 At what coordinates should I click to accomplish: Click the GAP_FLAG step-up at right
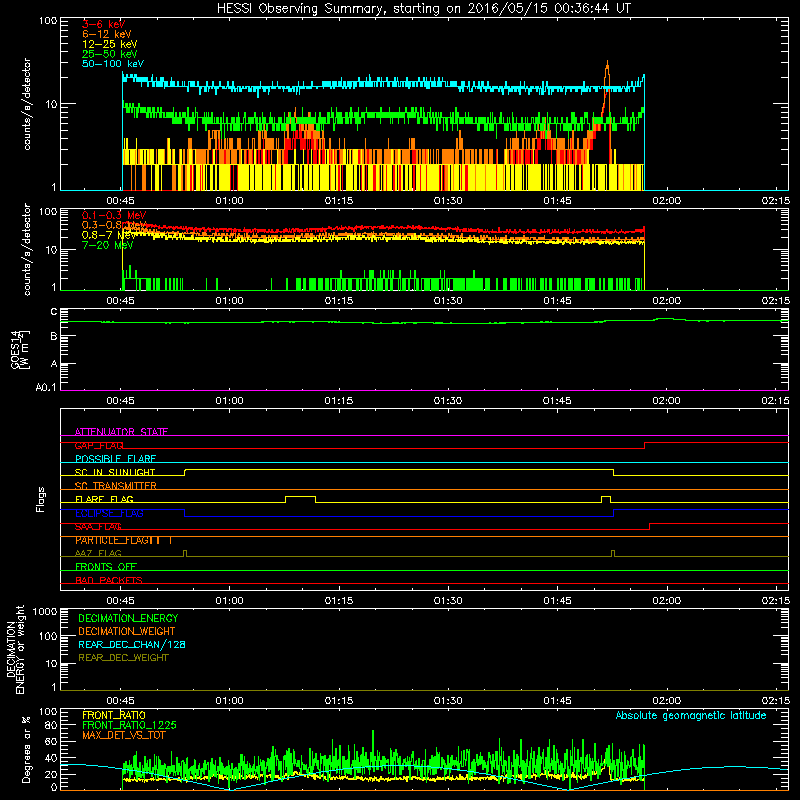(645, 445)
